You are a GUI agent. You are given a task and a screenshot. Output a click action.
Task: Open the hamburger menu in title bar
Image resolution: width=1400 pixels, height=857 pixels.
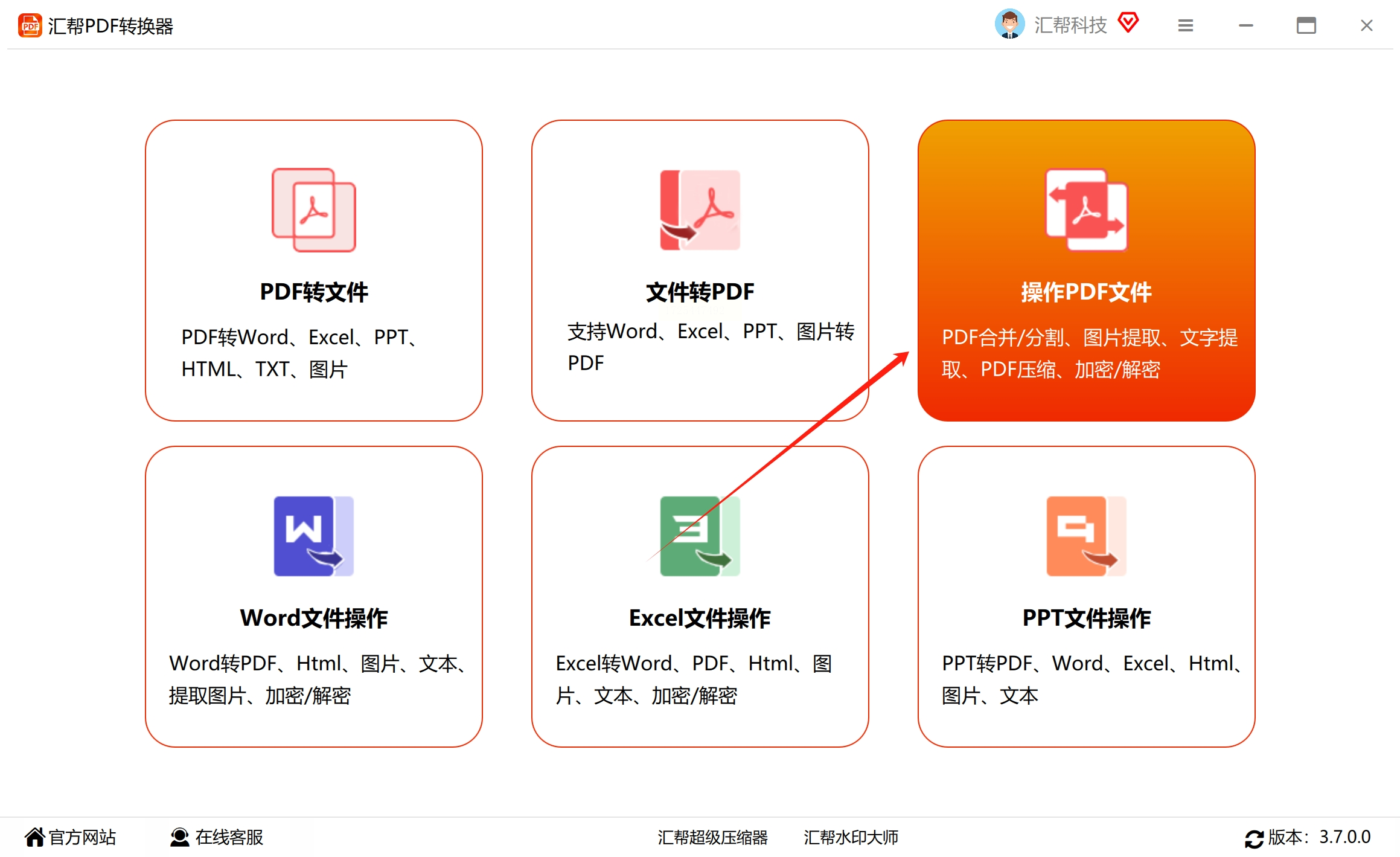point(1185,25)
